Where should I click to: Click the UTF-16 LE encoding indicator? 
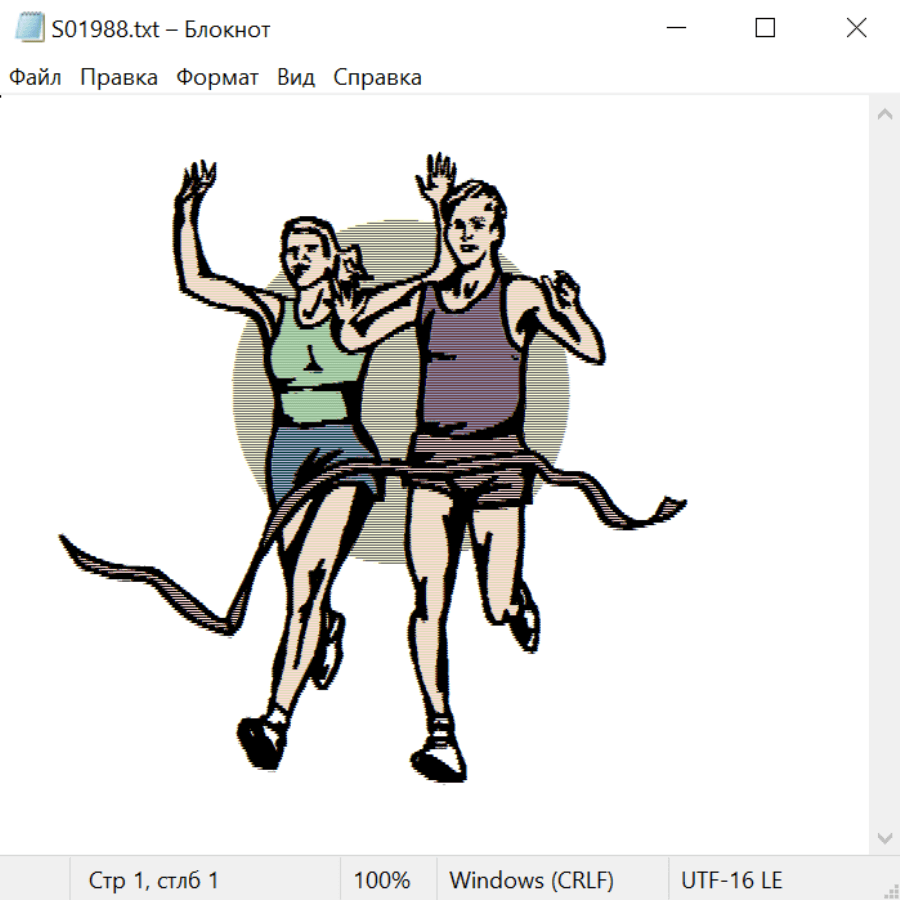(x=731, y=881)
